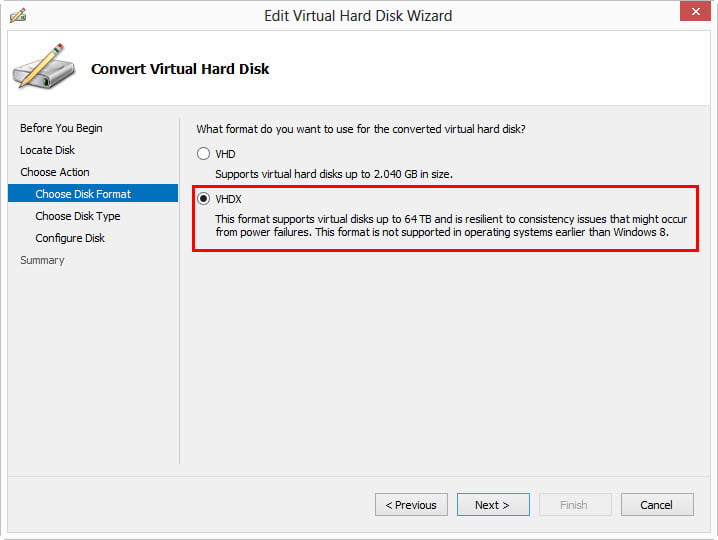Go to Before You Begin step

pyautogui.click(x=61, y=128)
